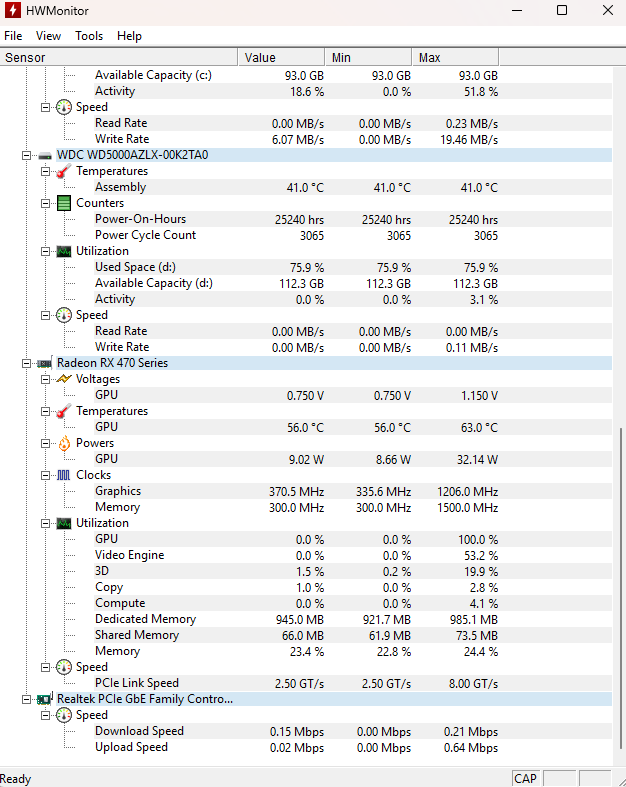Image resolution: width=626 pixels, height=787 pixels.
Task: Open the File menu
Action: [x=13, y=35]
